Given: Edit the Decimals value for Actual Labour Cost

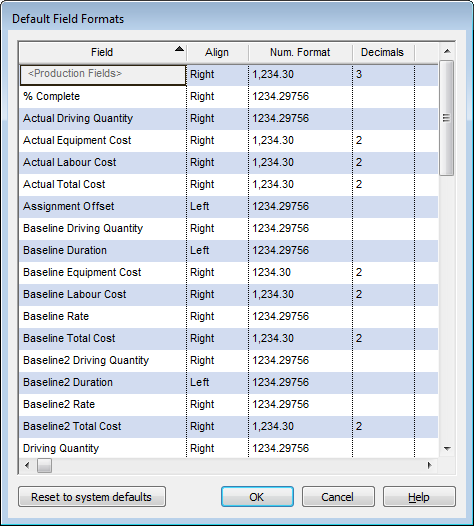Looking at the screenshot, I should (383, 162).
